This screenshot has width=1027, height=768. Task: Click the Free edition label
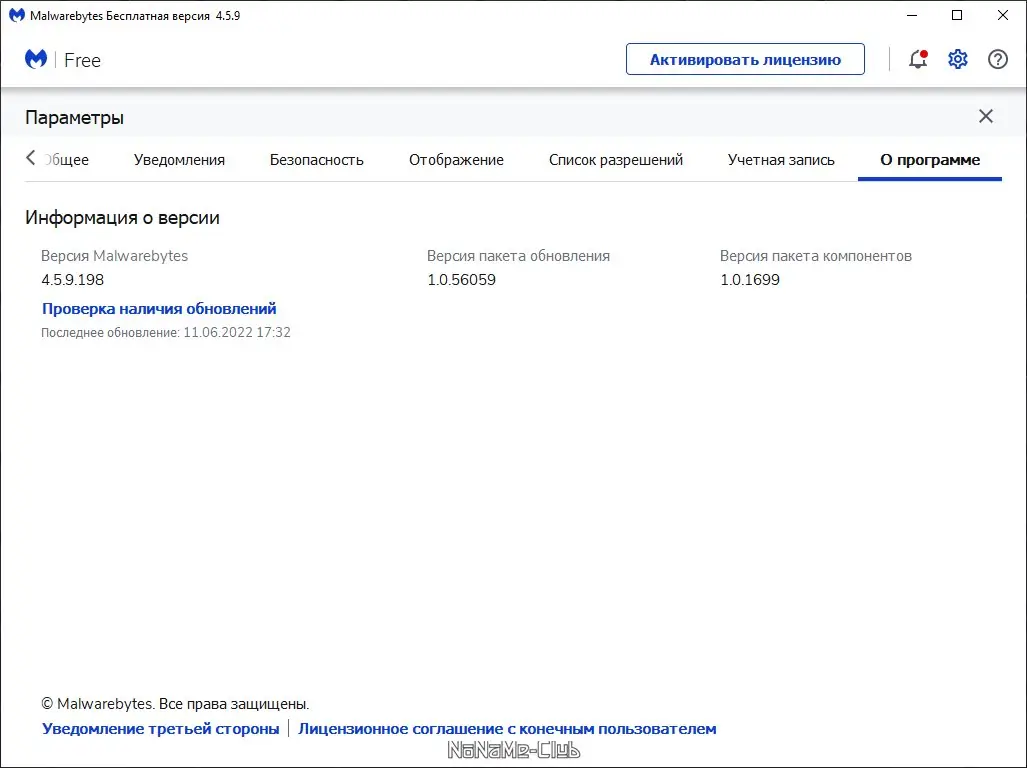(83, 60)
